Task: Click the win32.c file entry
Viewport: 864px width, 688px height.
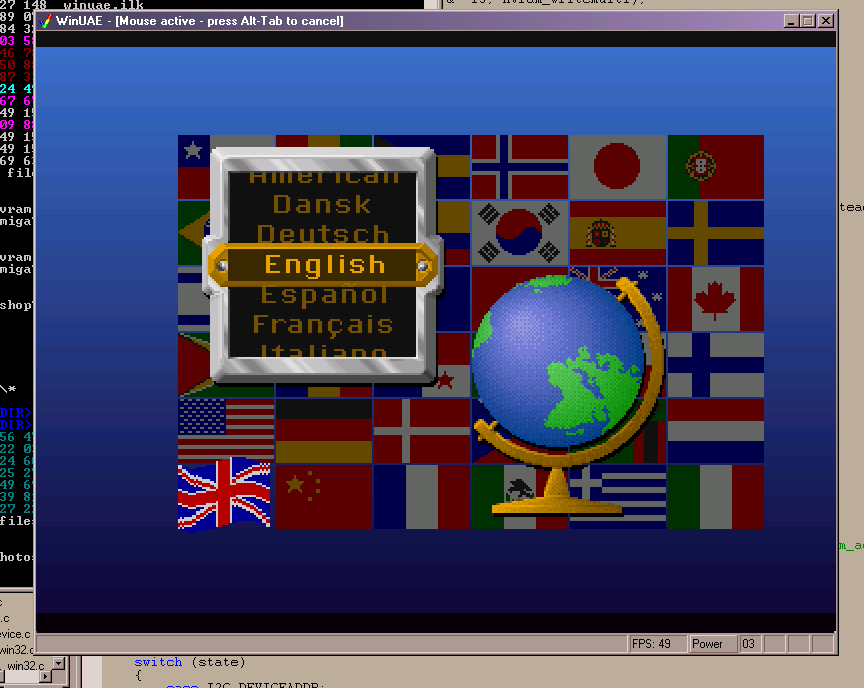Action: pyautogui.click(x=25, y=666)
